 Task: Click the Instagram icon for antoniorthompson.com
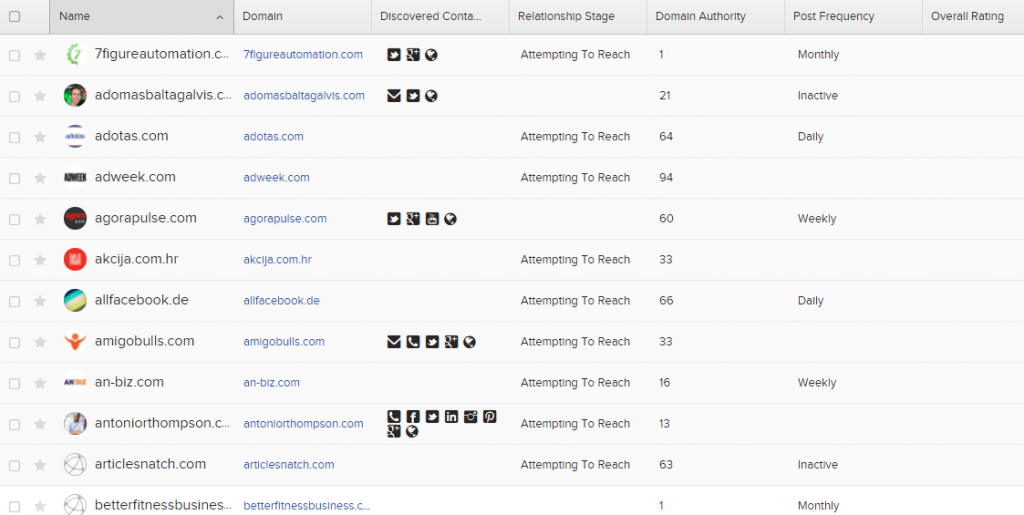coord(470,416)
